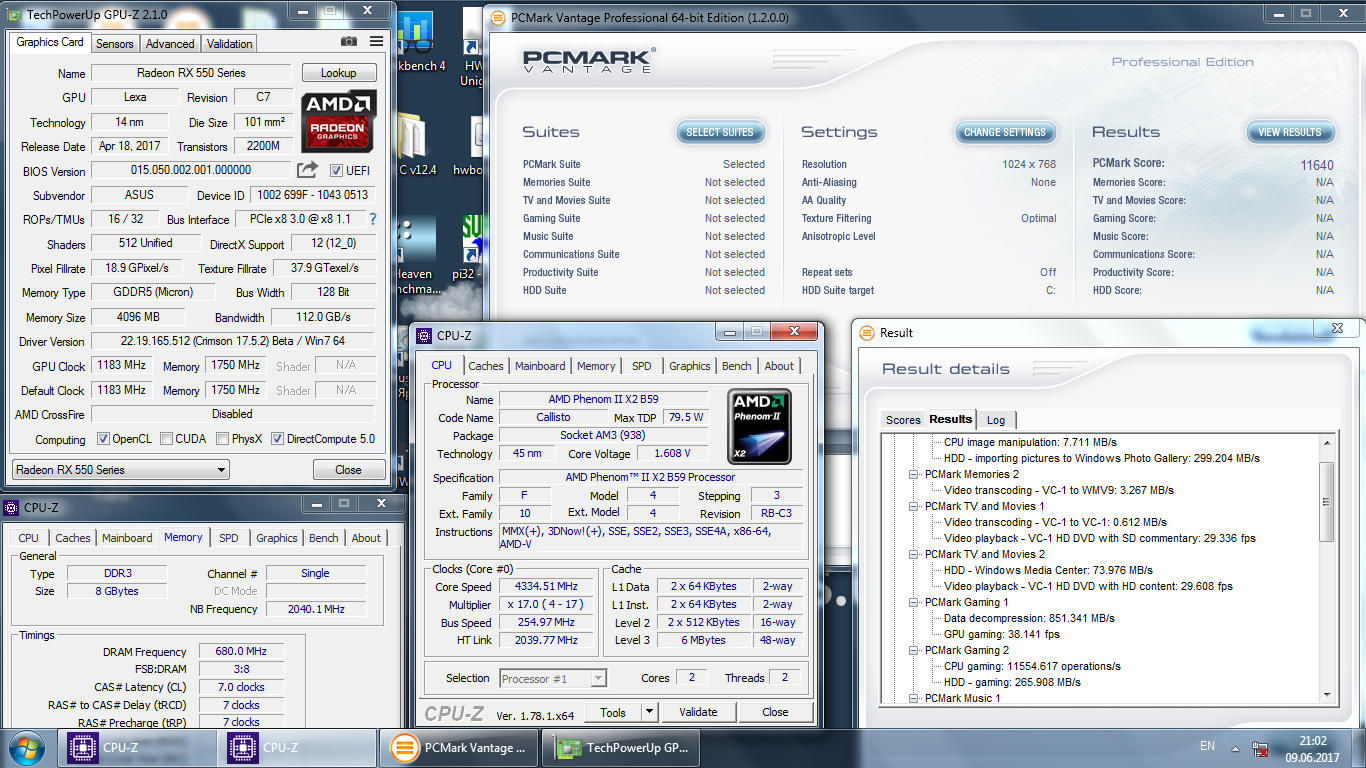Switch to GPU-Z Advanced tab
Image resolution: width=1366 pixels, height=768 pixels.
click(170, 44)
